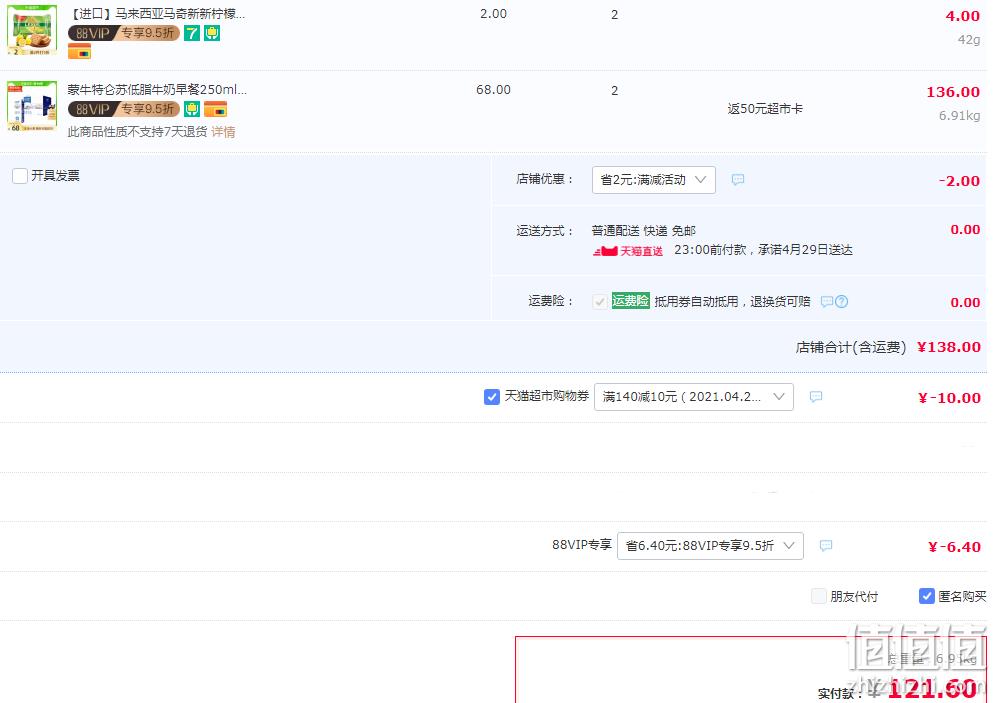Click the 88VIP badge on the Malaysian lemon biscuit item
The image size is (996, 703).
tap(124, 33)
